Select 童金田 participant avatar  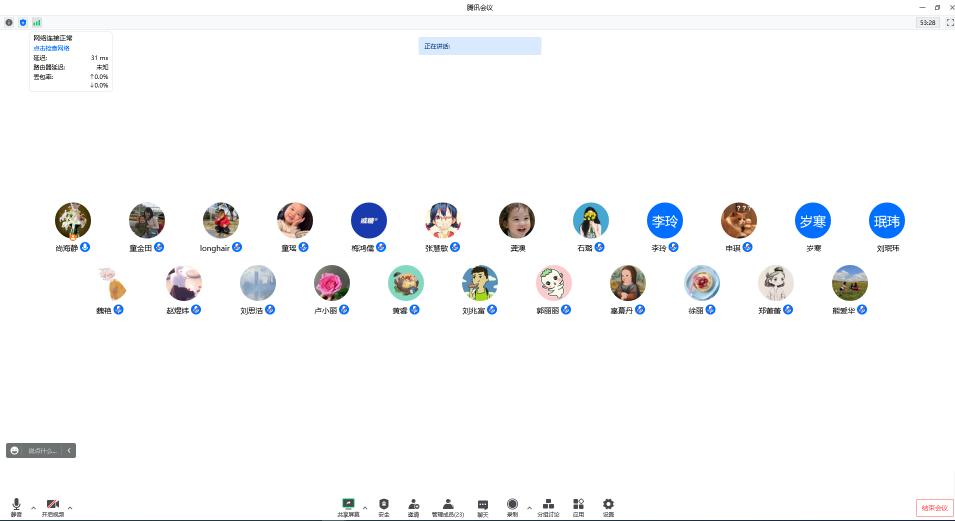click(x=147, y=221)
